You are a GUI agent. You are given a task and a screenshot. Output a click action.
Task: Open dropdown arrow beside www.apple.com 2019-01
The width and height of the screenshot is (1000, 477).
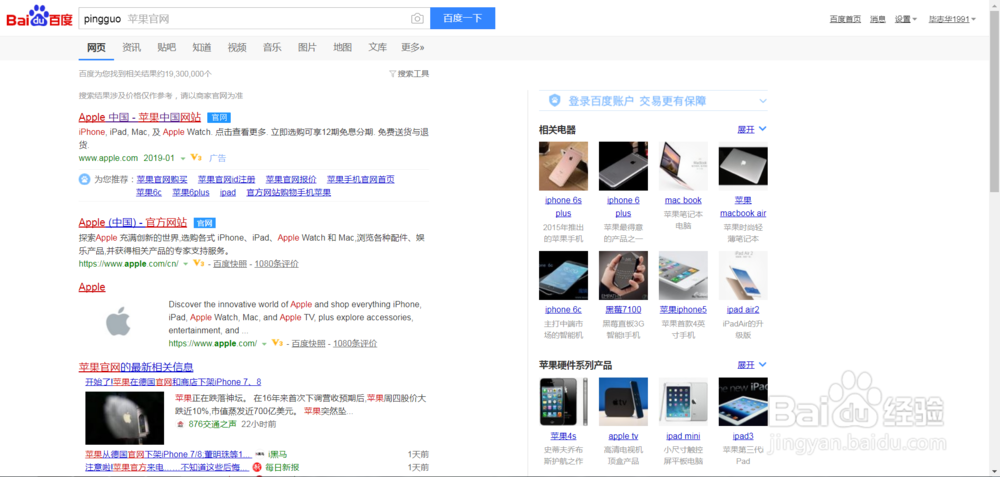tap(183, 158)
